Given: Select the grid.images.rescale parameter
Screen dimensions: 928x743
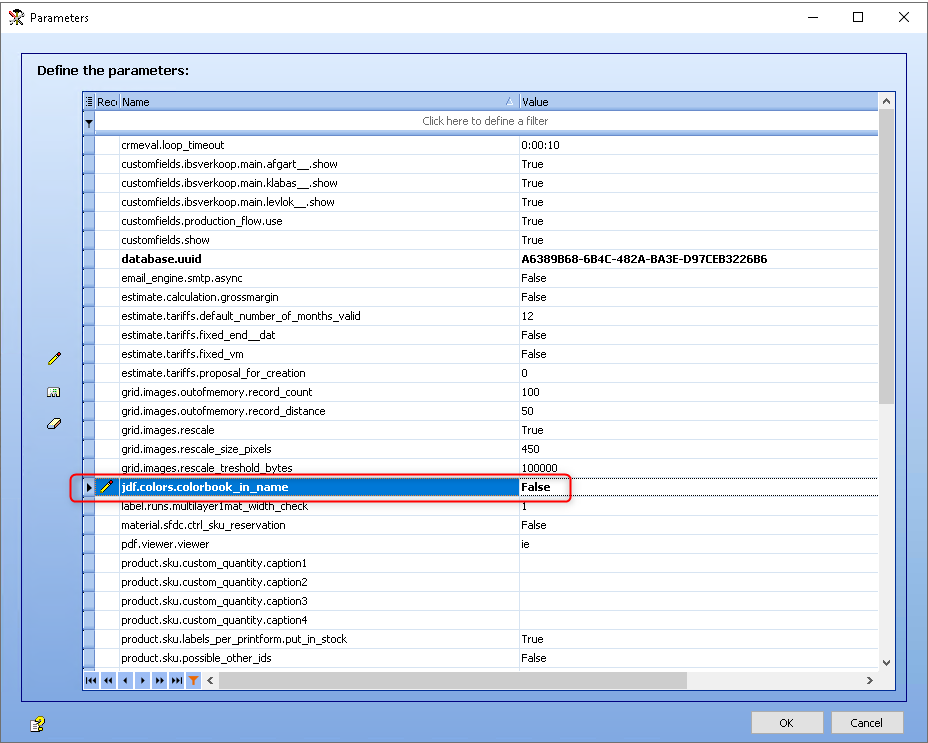Looking at the screenshot, I should tap(480, 429).
